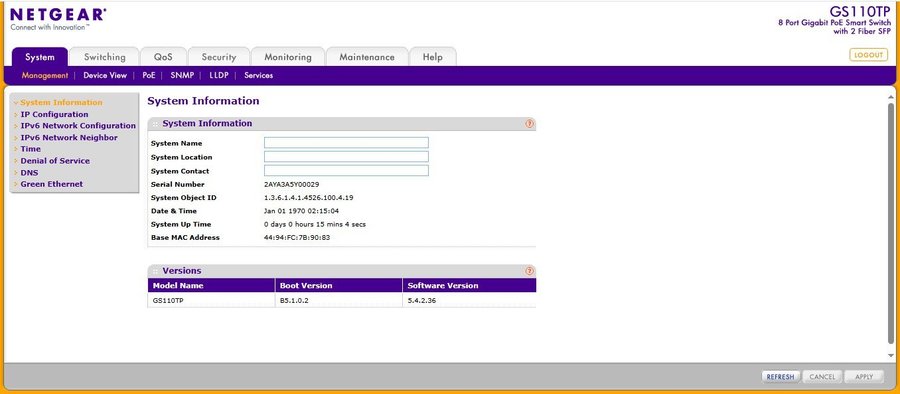This screenshot has height=394, width=900.
Task: Open help for Versions section
Action: tap(529, 271)
